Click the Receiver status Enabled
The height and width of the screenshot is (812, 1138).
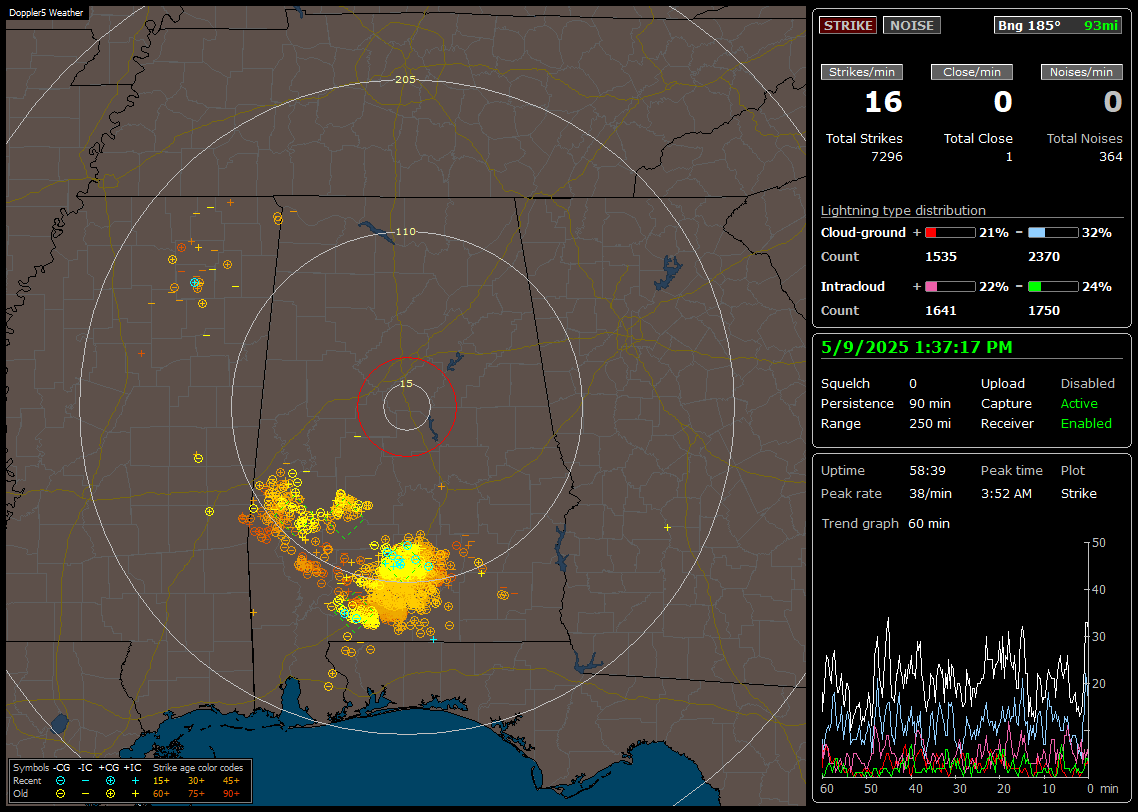pyautogui.click(x=1086, y=424)
